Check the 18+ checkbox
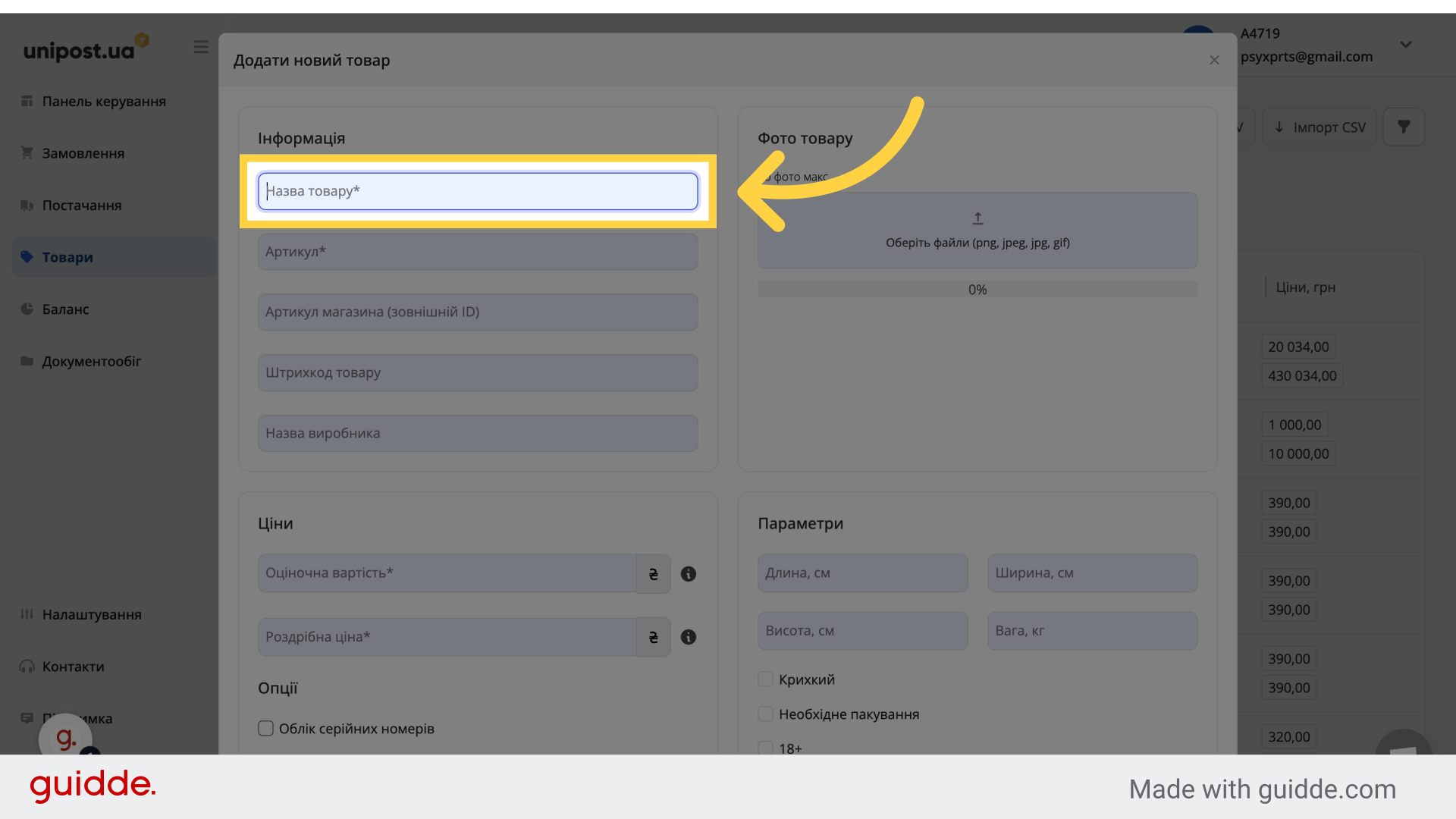 [x=766, y=748]
